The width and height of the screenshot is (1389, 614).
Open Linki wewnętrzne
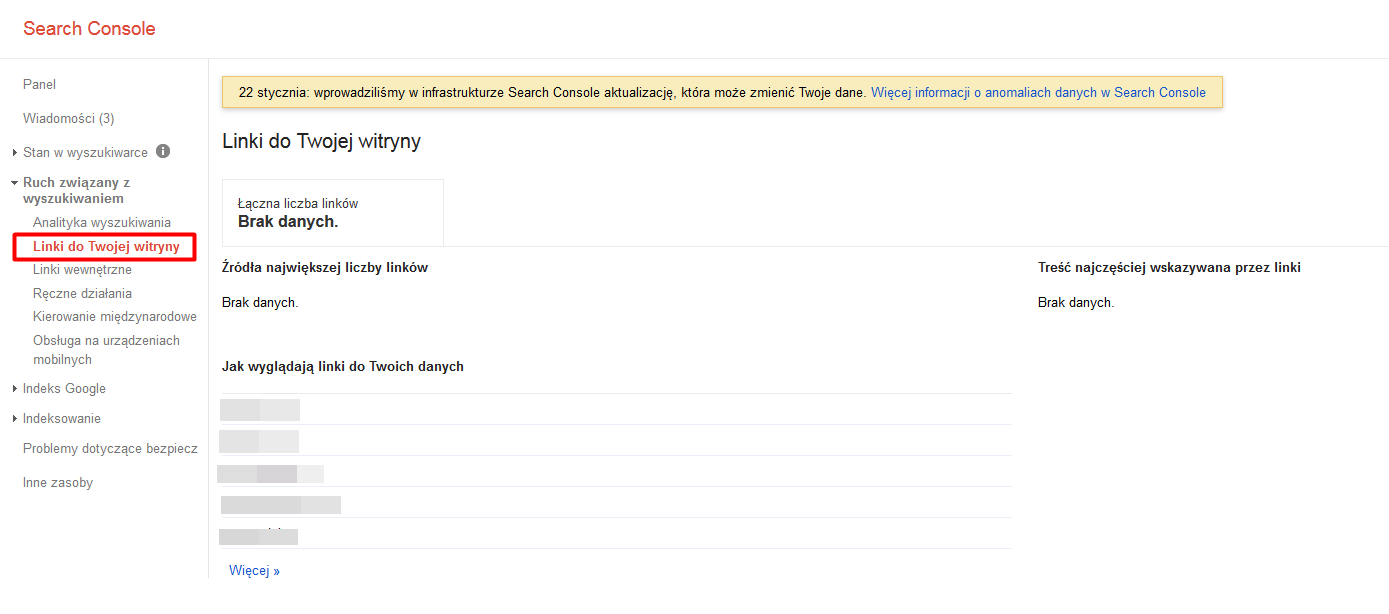(82, 269)
